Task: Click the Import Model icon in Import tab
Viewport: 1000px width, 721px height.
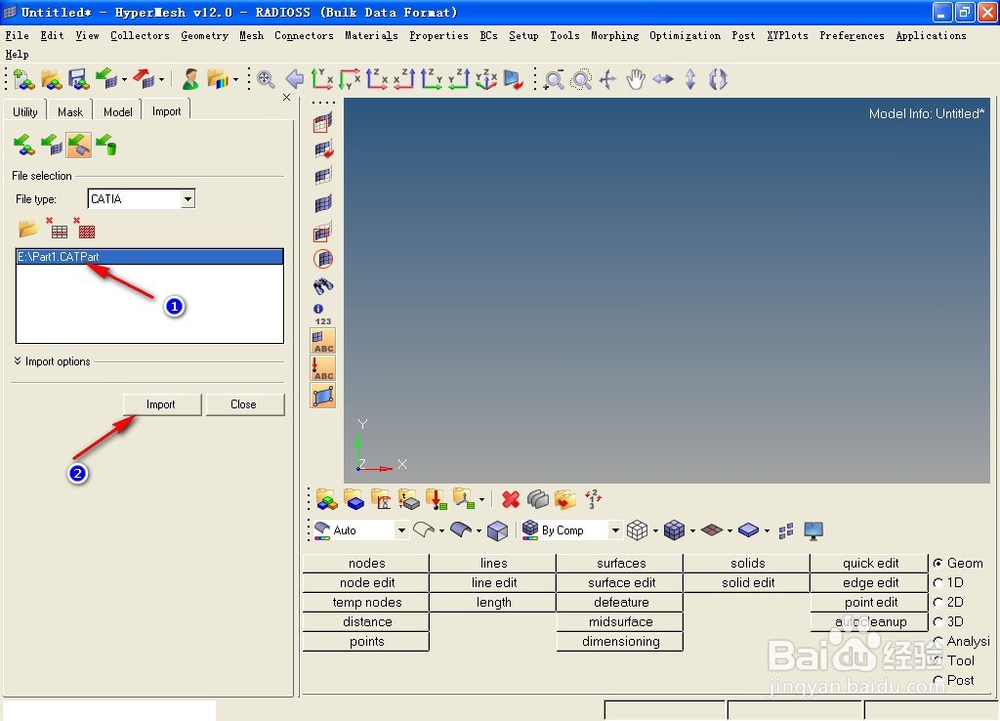Action: (x=24, y=145)
